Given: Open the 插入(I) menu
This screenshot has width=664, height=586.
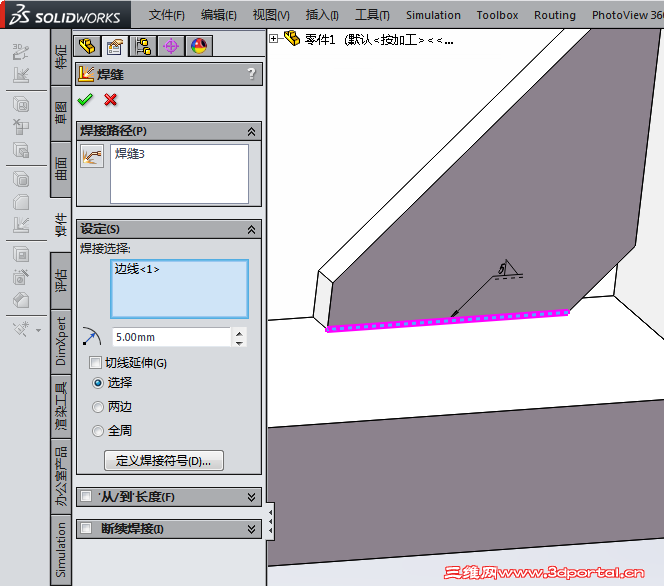Looking at the screenshot, I should pos(322,15).
